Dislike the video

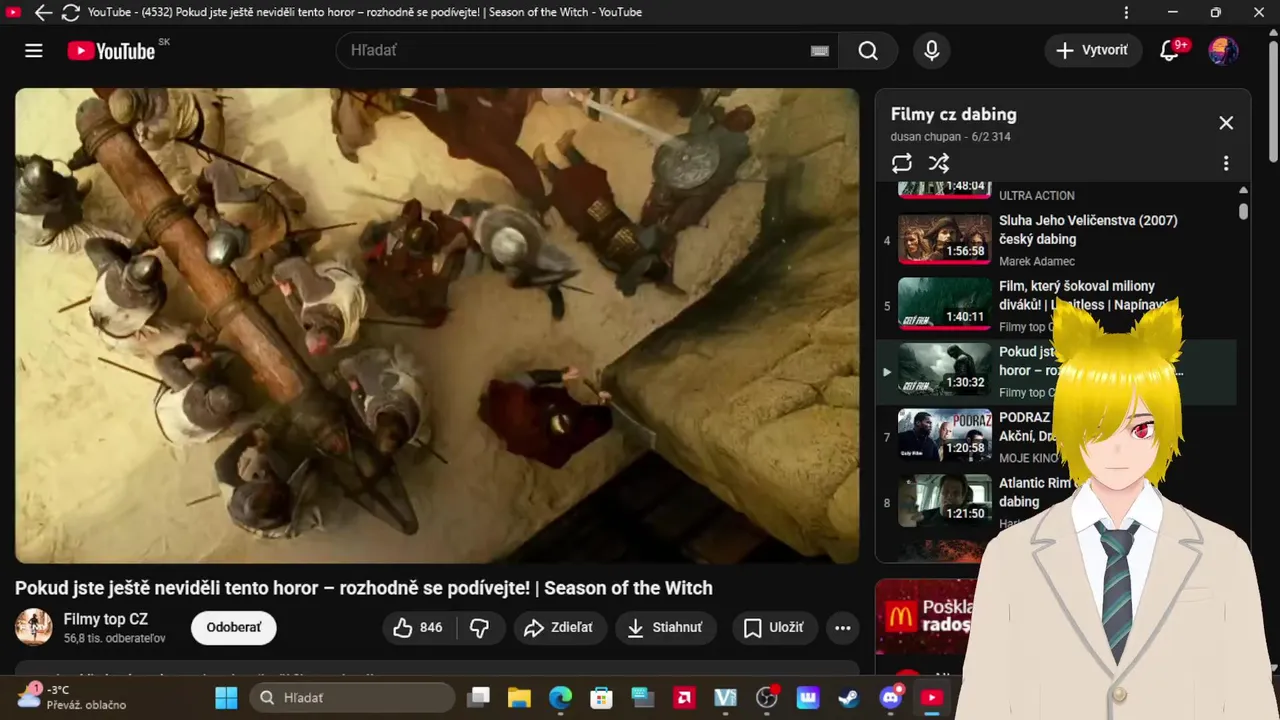pyautogui.click(x=480, y=628)
